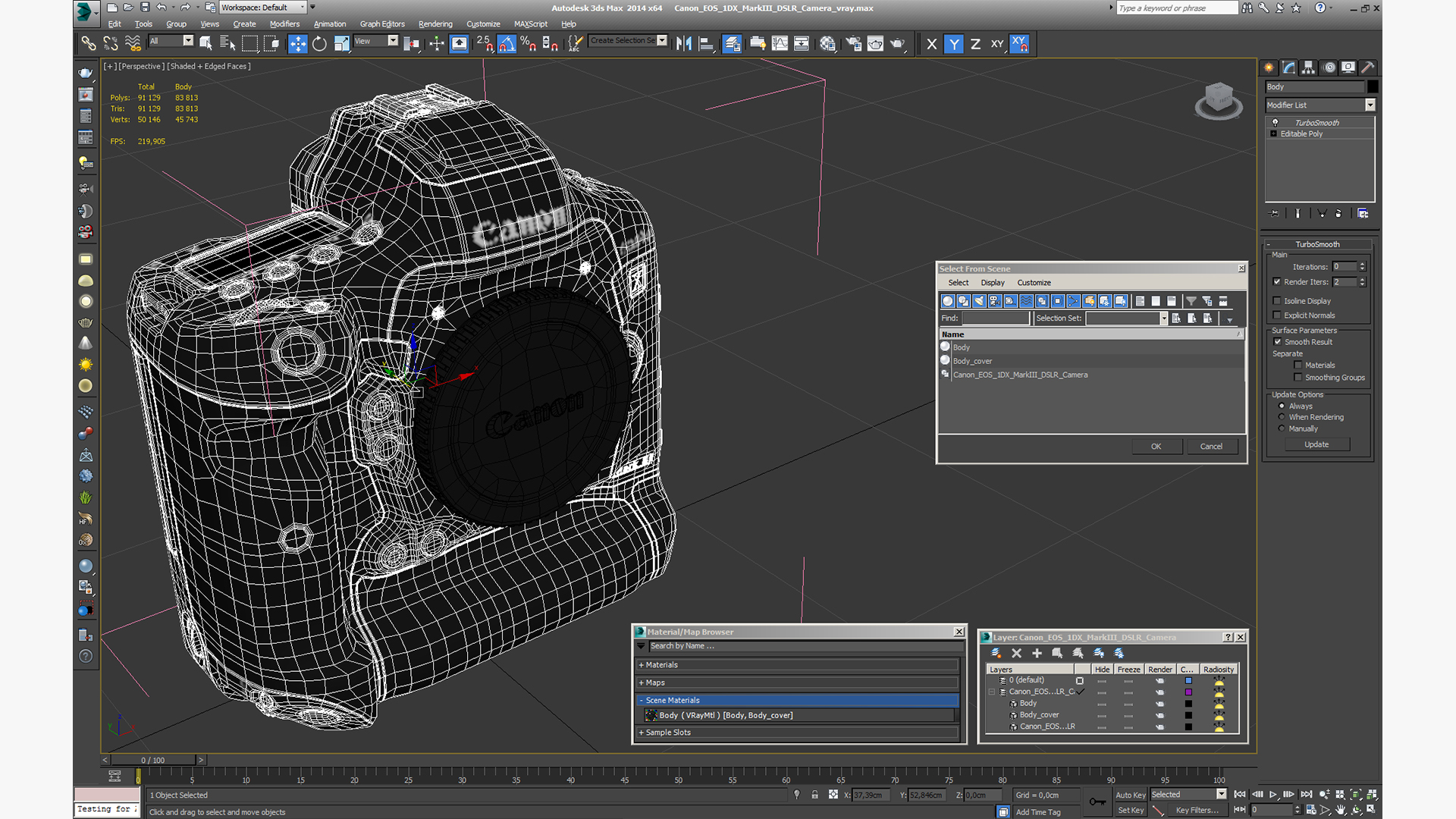Viewport: 1456px width, 819px height.
Task: Click Display Geometry filter in Select From Scene
Action: [x=948, y=301]
